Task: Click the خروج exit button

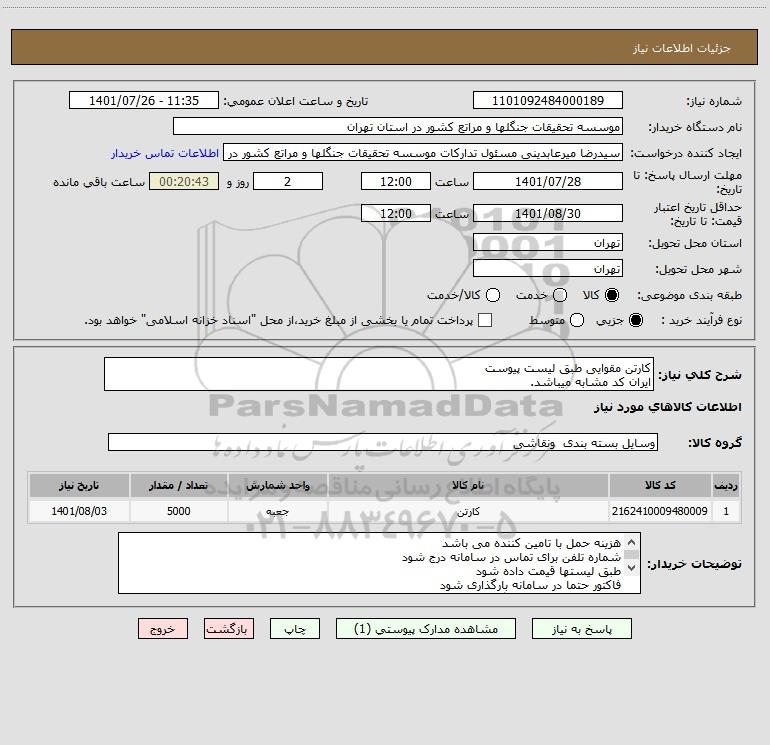Action: 163,629
